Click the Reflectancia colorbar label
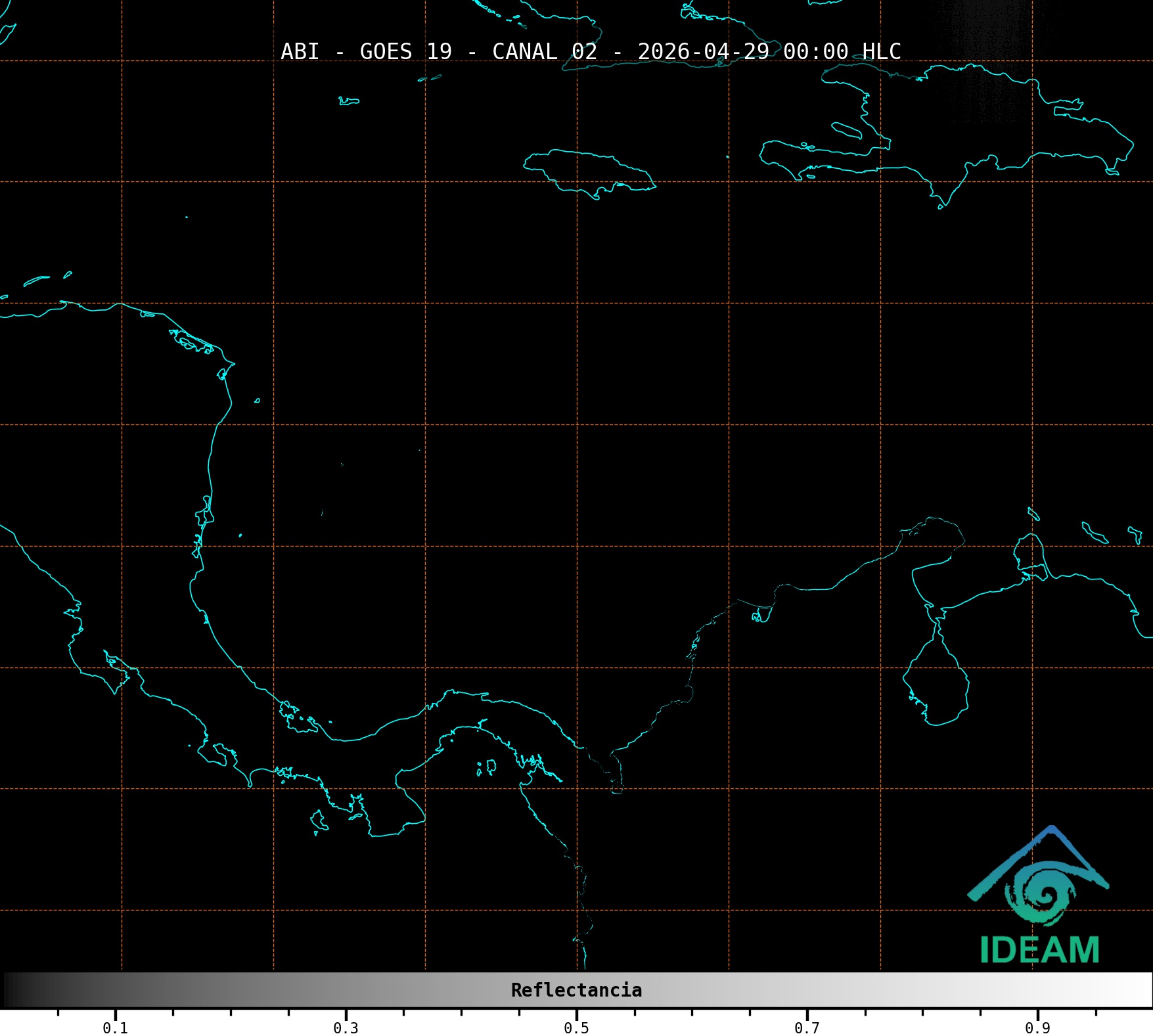 576,990
